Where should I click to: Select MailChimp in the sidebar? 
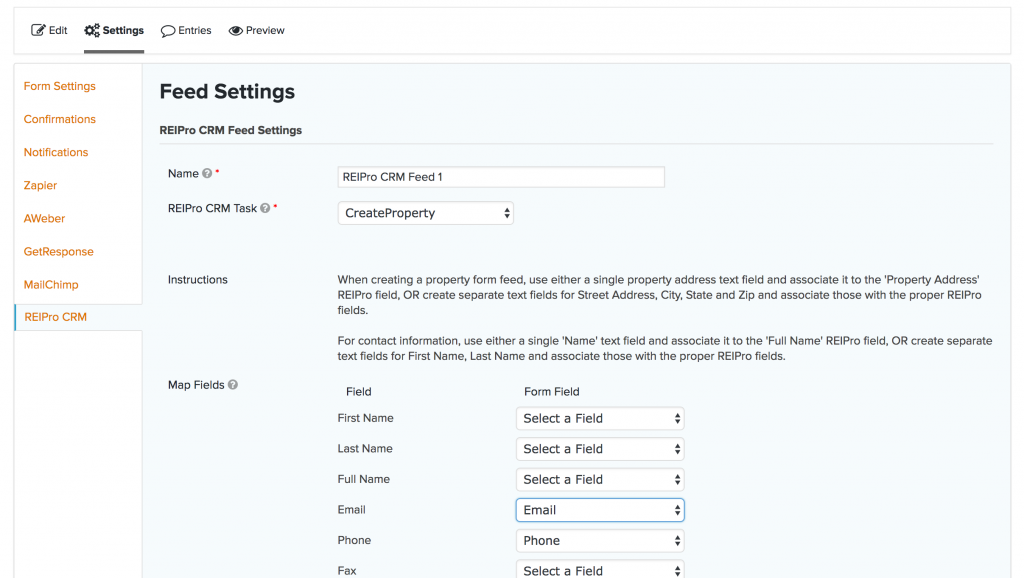[x=51, y=285]
